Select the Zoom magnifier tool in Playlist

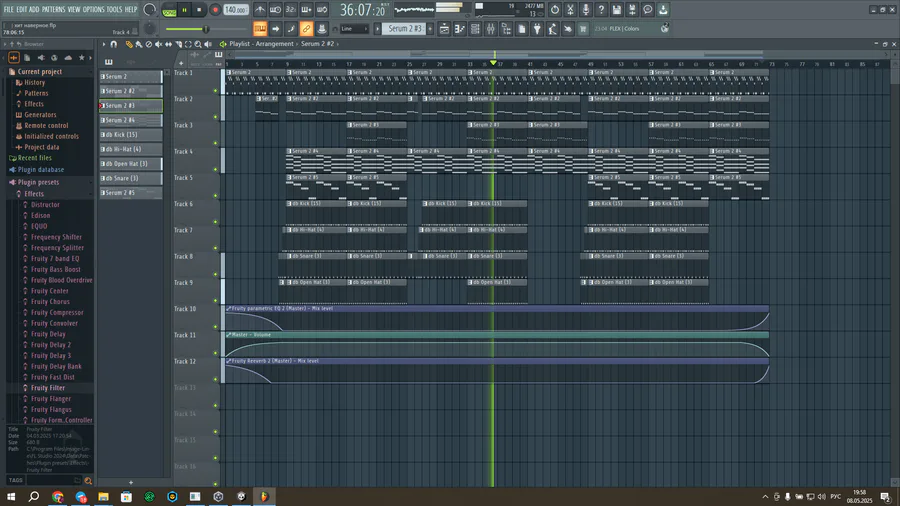click(x=198, y=44)
